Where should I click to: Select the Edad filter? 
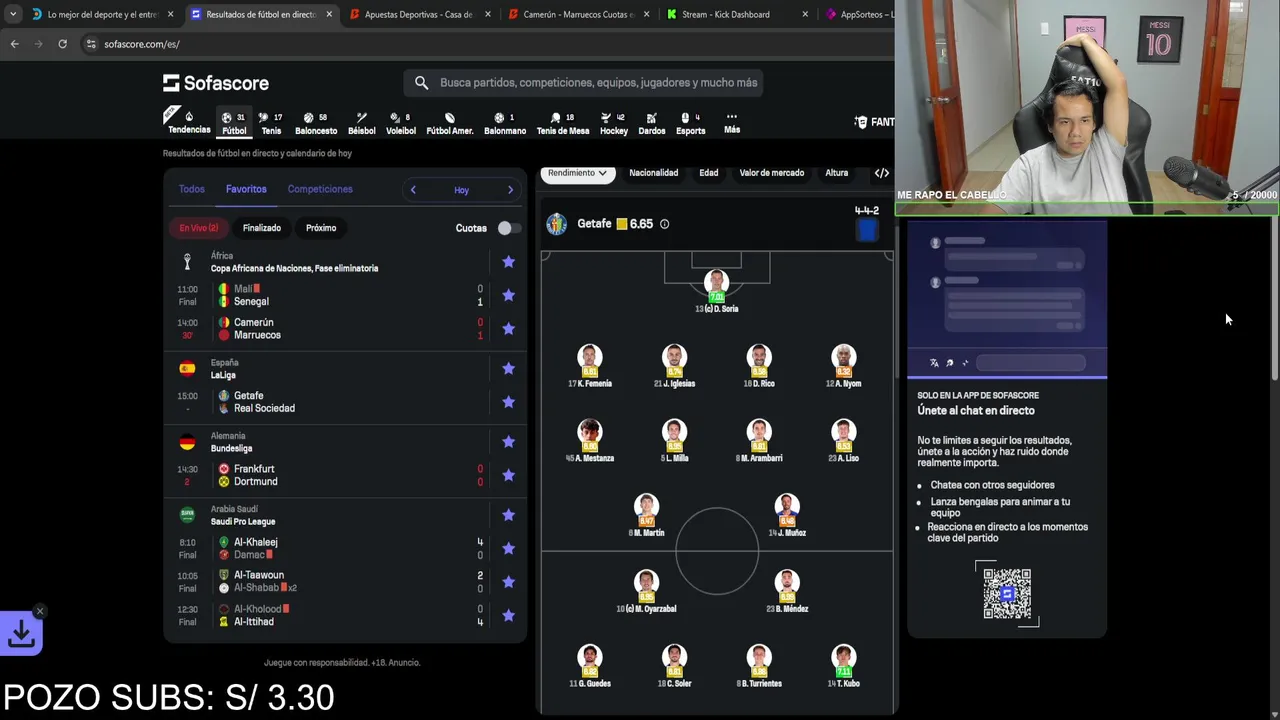pos(708,173)
